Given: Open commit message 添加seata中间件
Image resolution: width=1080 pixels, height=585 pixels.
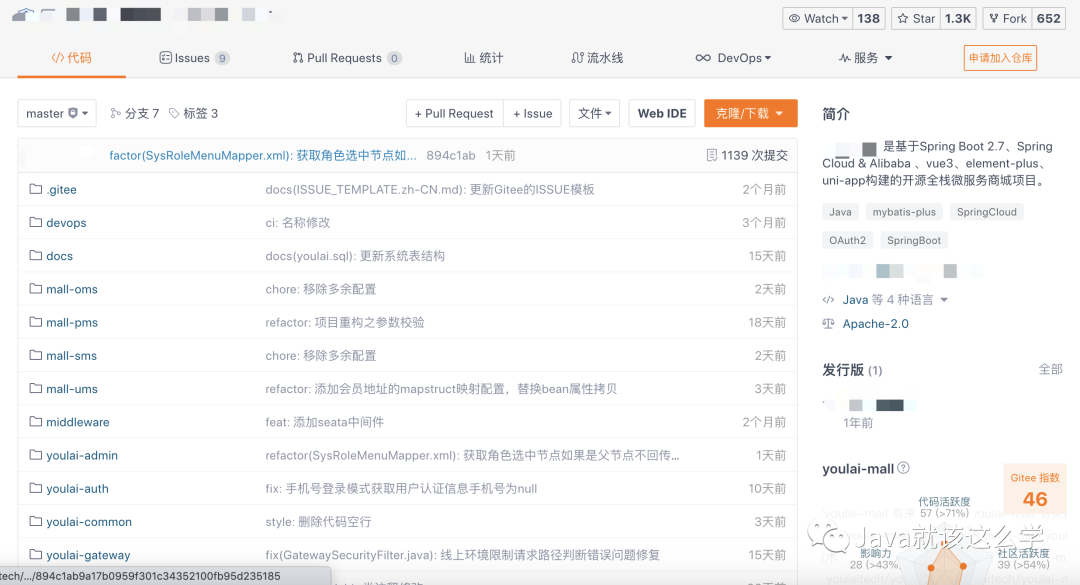Looking at the screenshot, I should [324, 422].
